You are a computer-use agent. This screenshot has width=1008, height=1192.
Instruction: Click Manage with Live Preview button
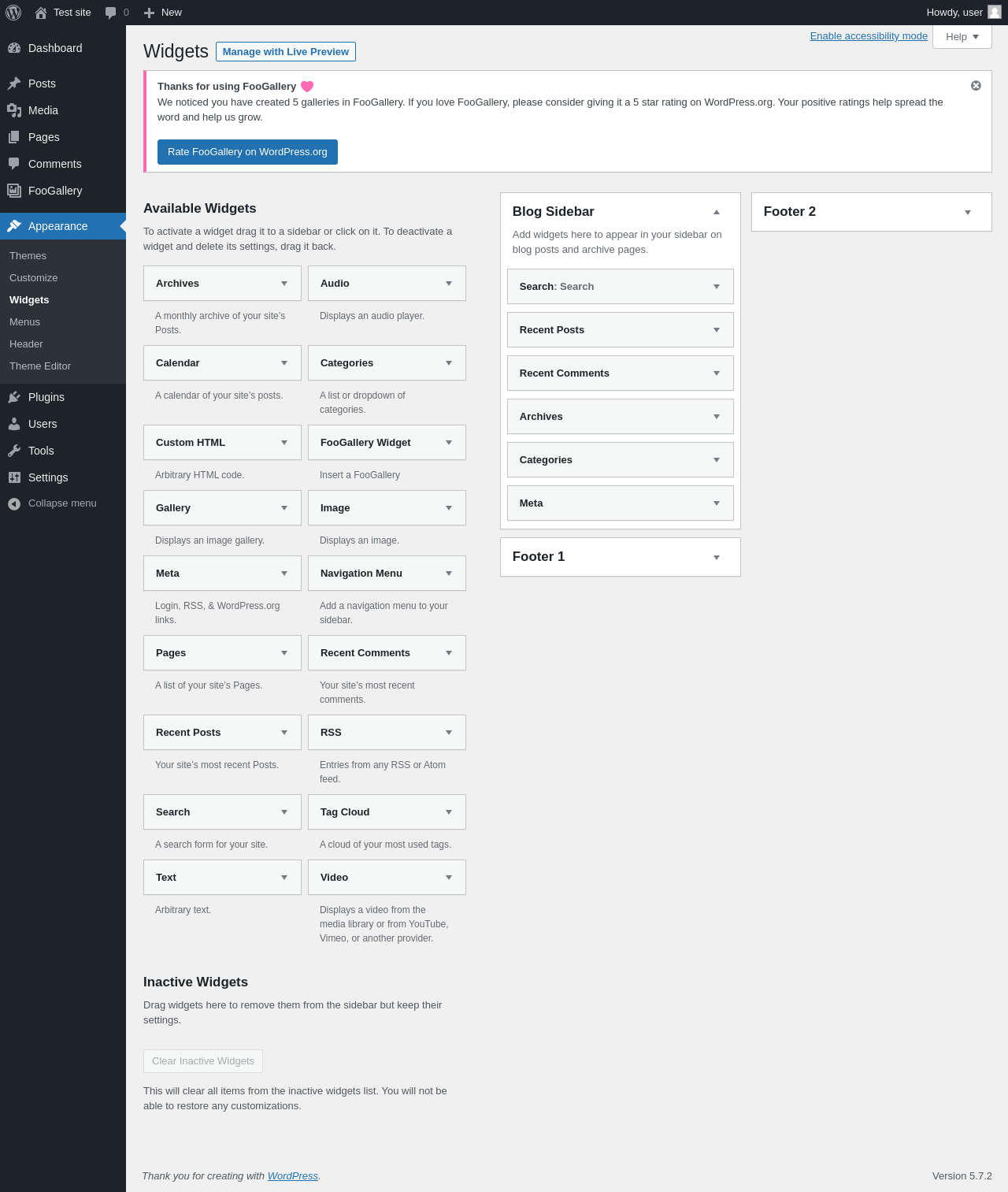[x=286, y=52]
